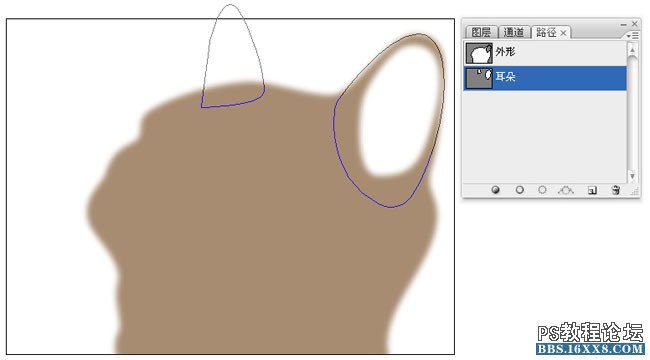The image size is (650, 360).
Task: Click the 耳朵 path thumbnail
Action: pyautogui.click(x=479, y=78)
